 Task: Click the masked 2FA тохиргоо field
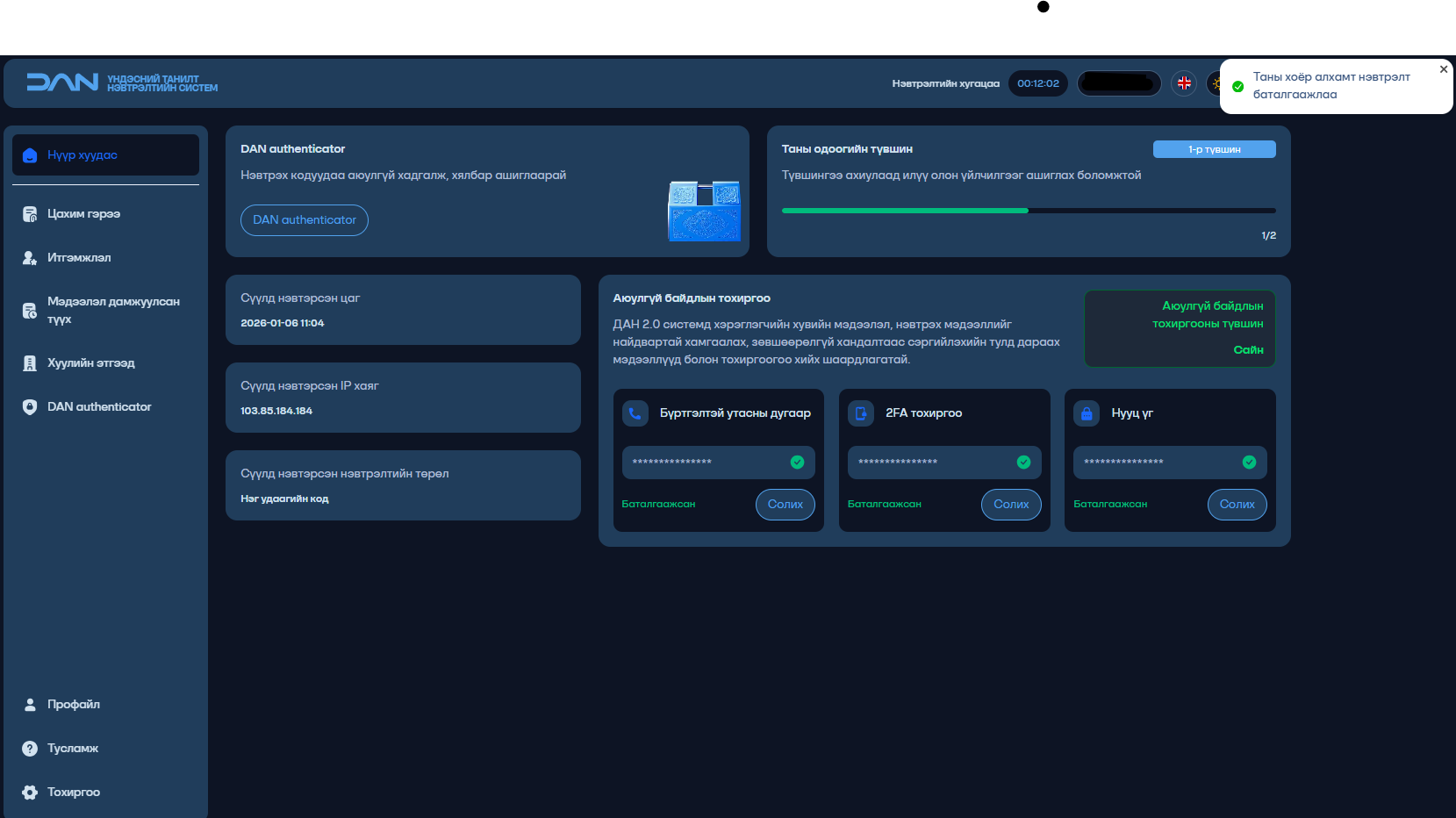pos(944,463)
